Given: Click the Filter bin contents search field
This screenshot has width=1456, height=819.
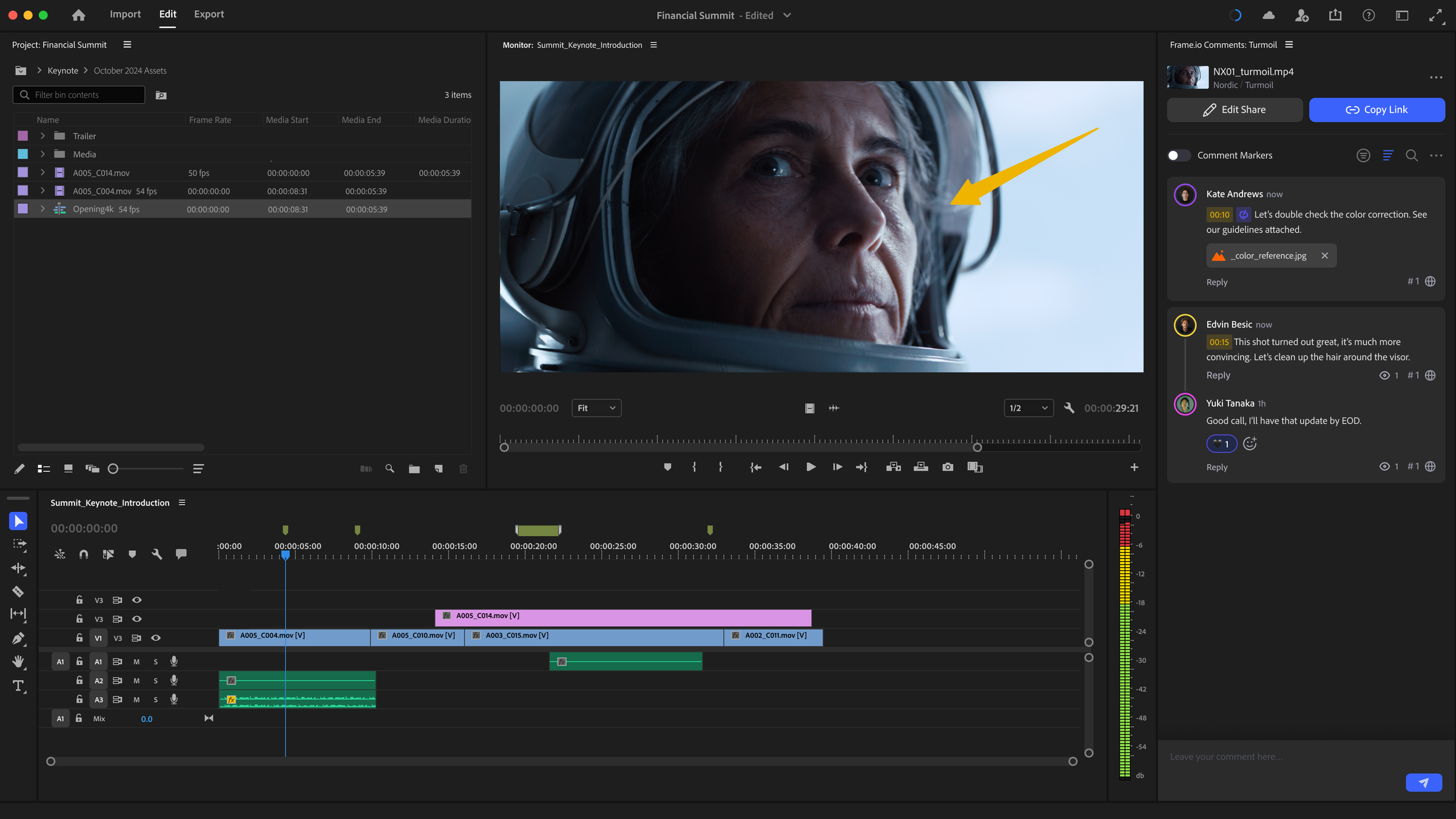Looking at the screenshot, I should [85, 95].
